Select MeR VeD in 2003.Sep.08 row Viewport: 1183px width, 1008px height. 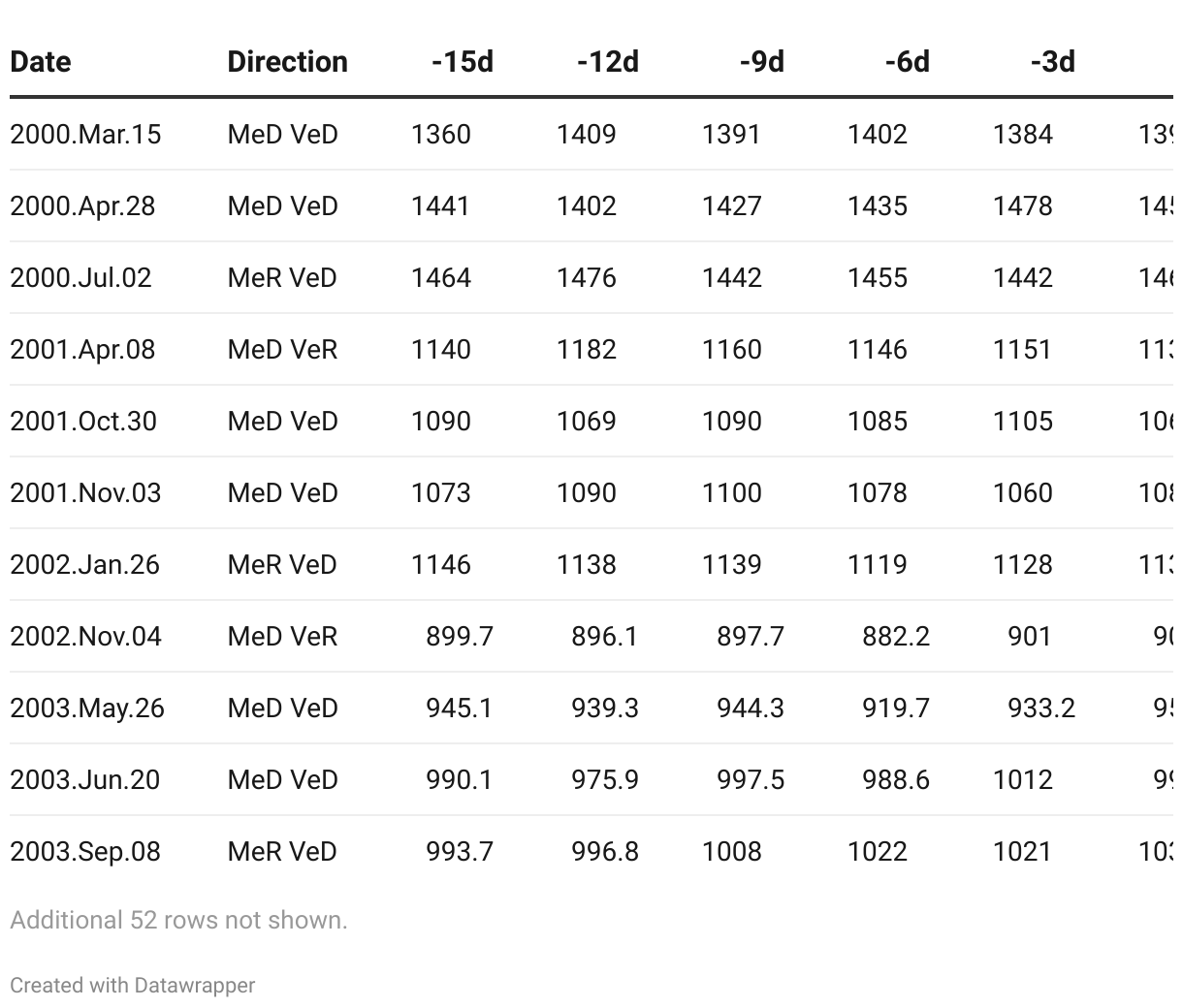(x=282, y=851)
